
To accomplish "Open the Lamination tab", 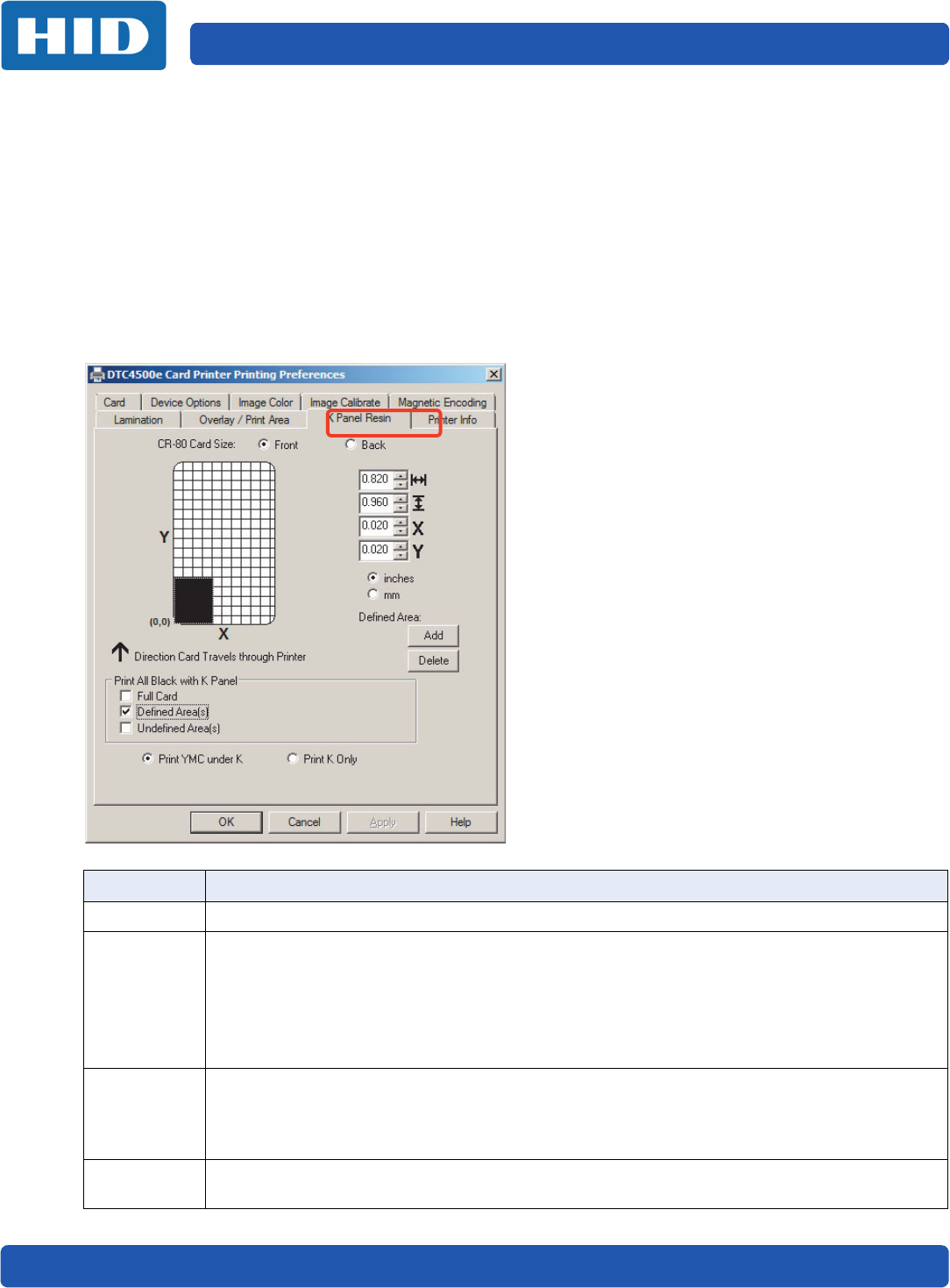I will pos(138,420).
